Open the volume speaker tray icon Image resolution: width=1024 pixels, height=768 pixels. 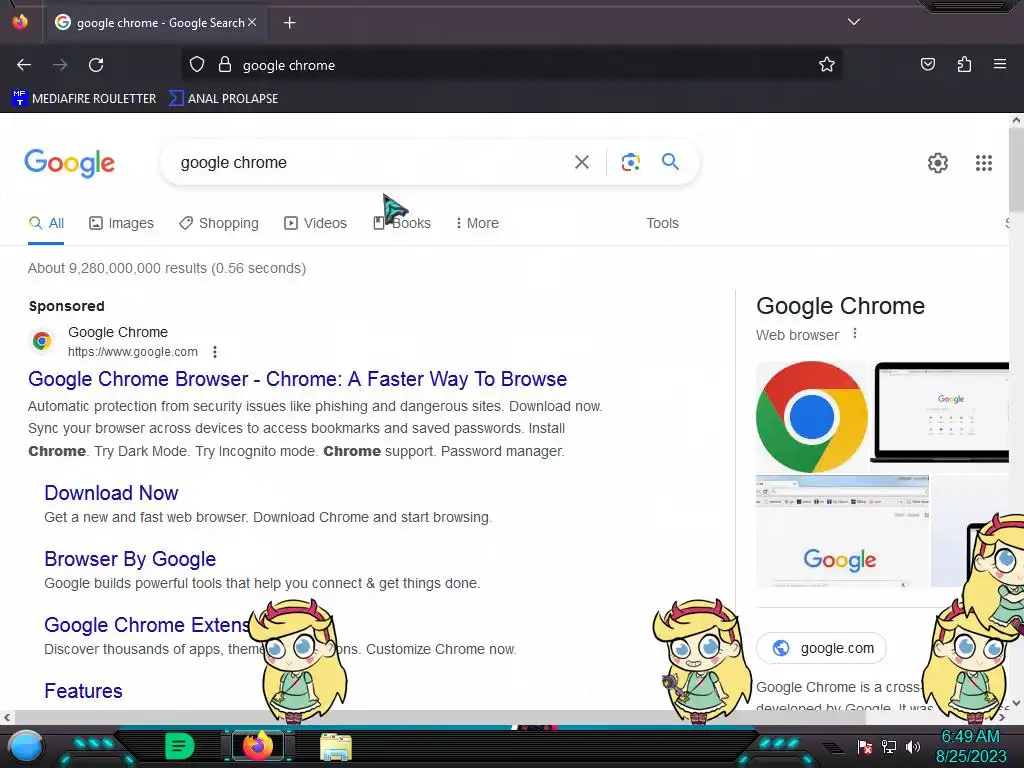(912, 746)
